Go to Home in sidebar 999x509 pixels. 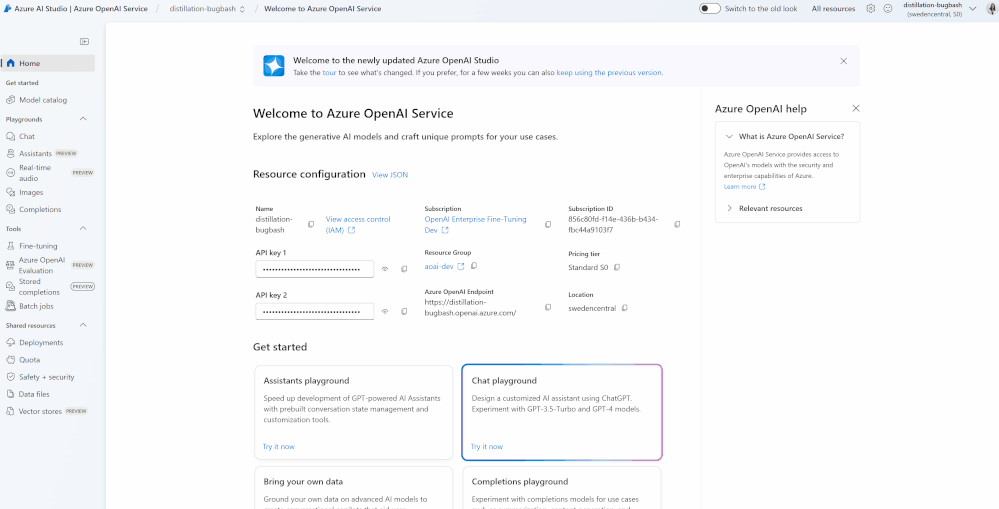point(48,63)
